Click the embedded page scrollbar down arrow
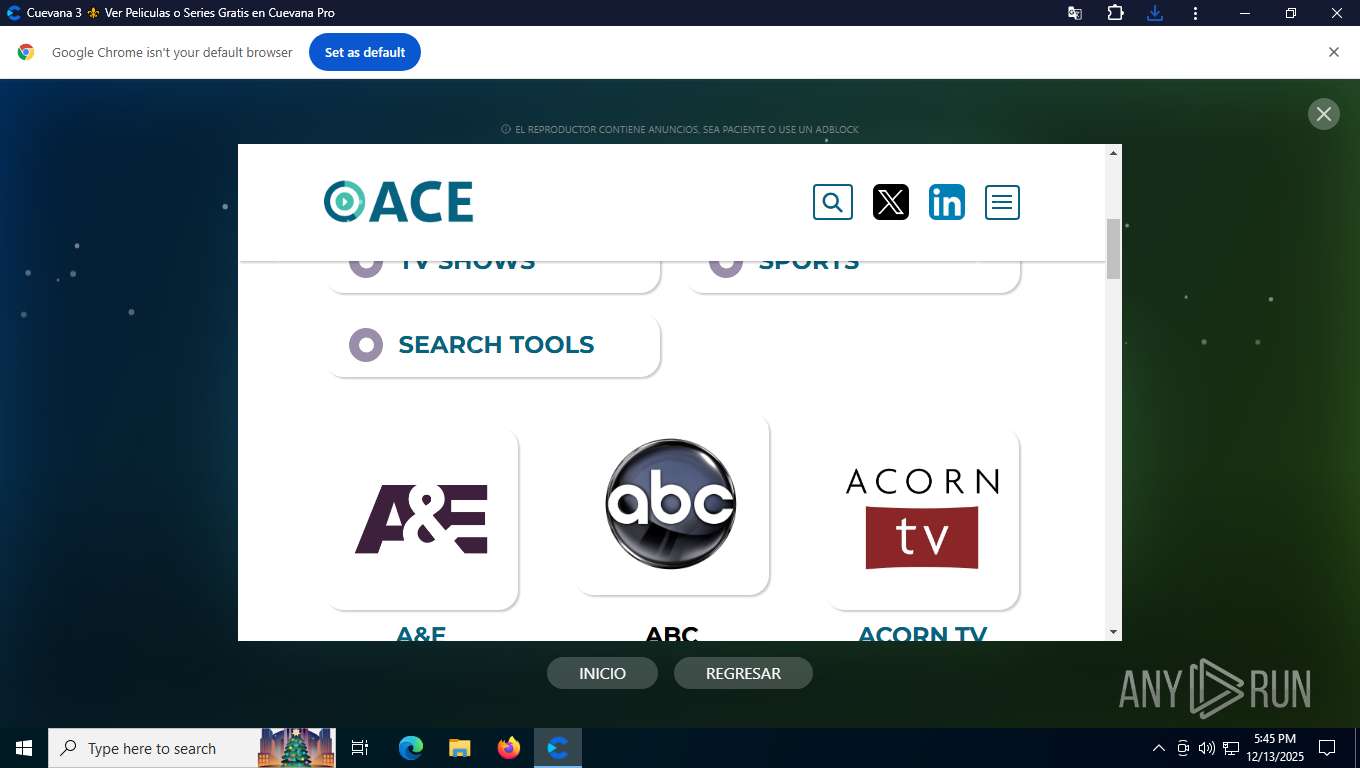1360x768 pixels. pos(1113,632)
